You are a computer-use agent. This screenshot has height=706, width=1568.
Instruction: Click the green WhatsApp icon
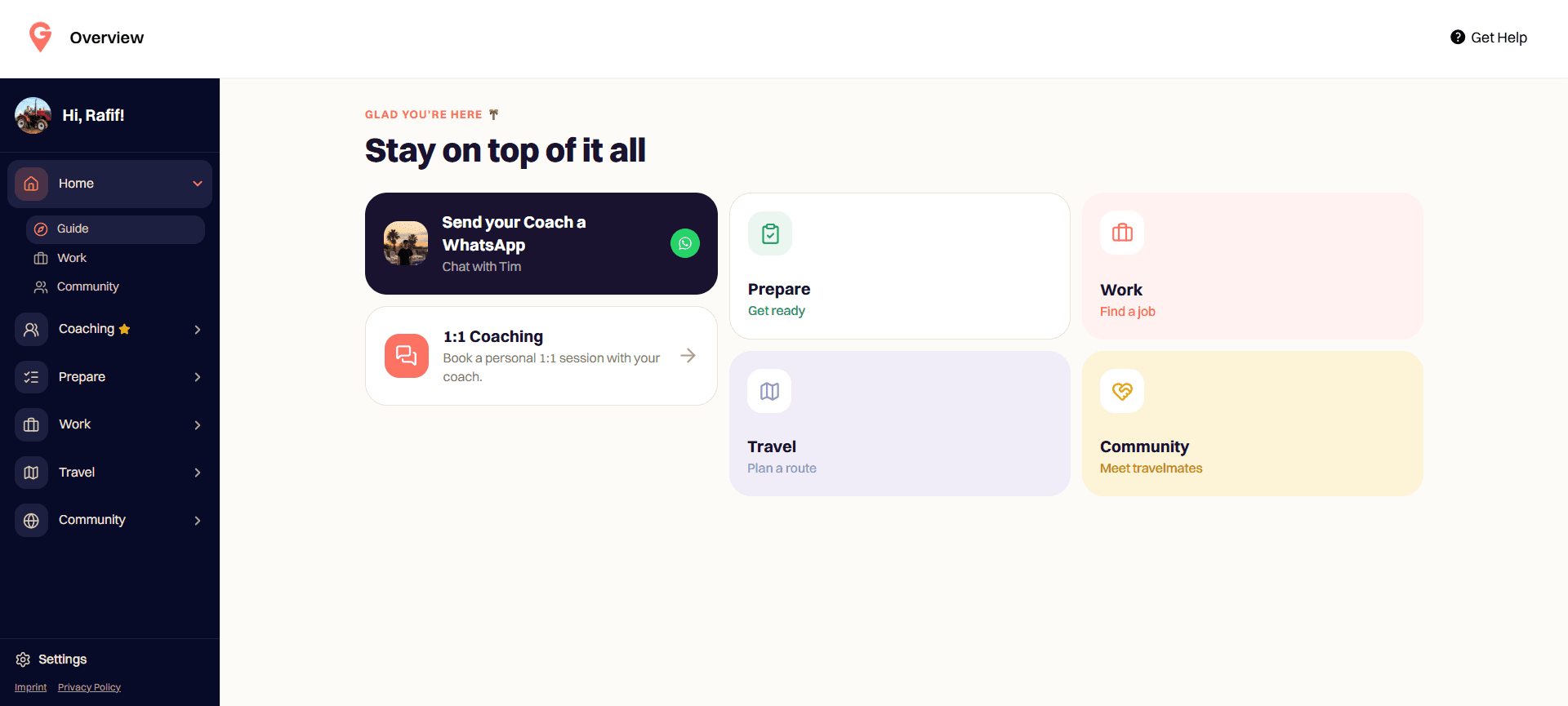[685, 243]
